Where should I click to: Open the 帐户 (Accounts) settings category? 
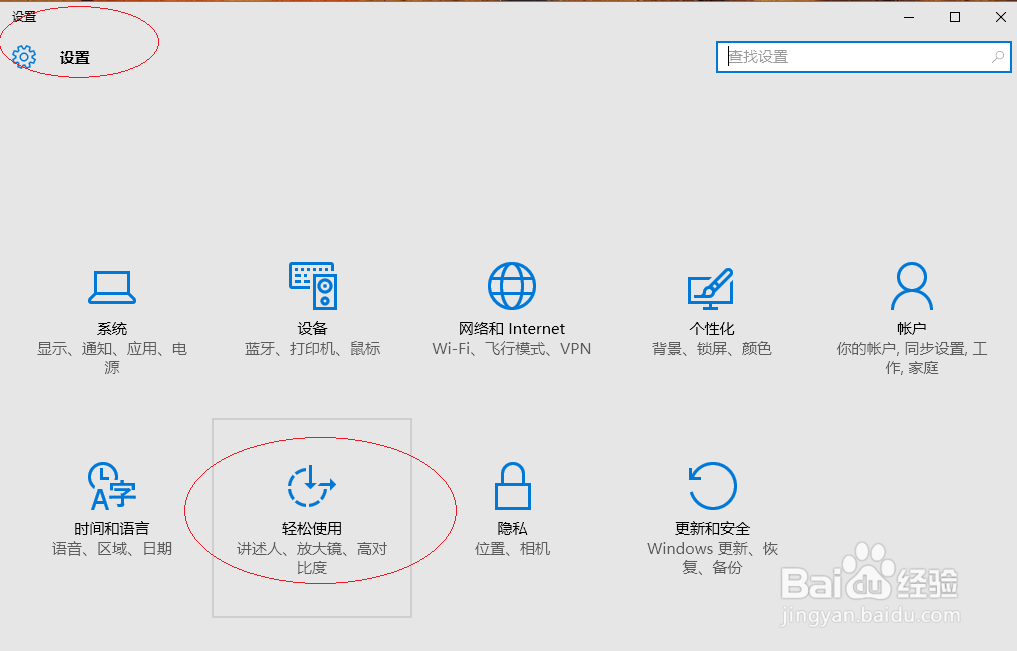click(911, 310)
